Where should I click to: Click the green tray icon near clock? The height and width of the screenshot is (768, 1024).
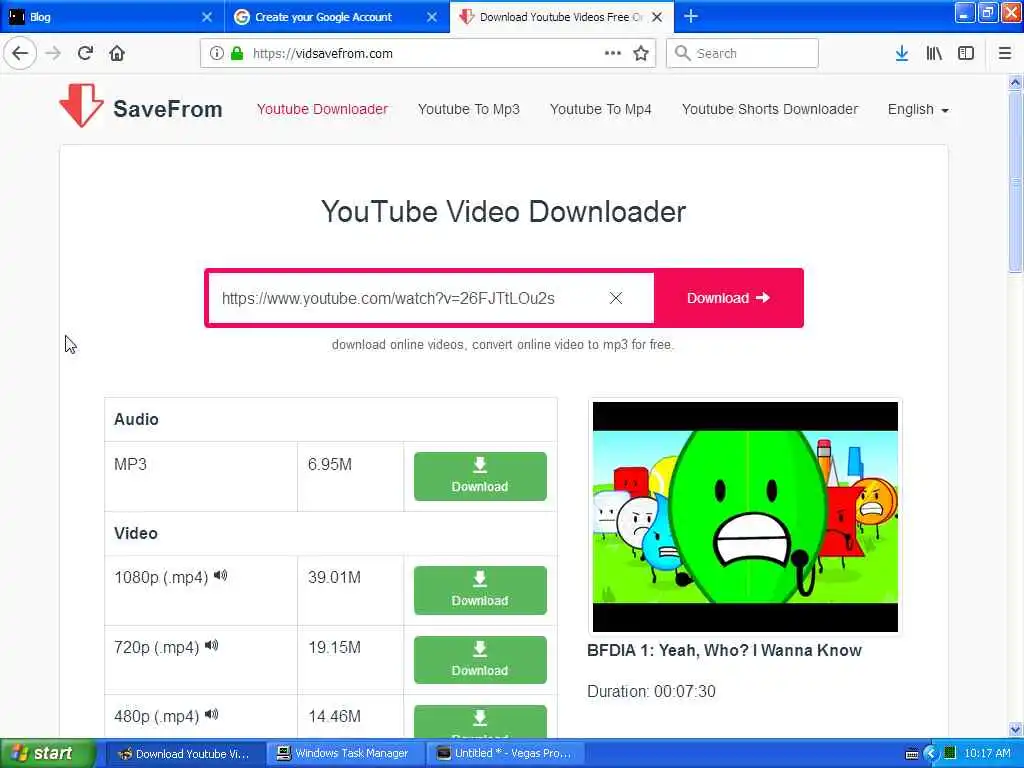(950, 753)
